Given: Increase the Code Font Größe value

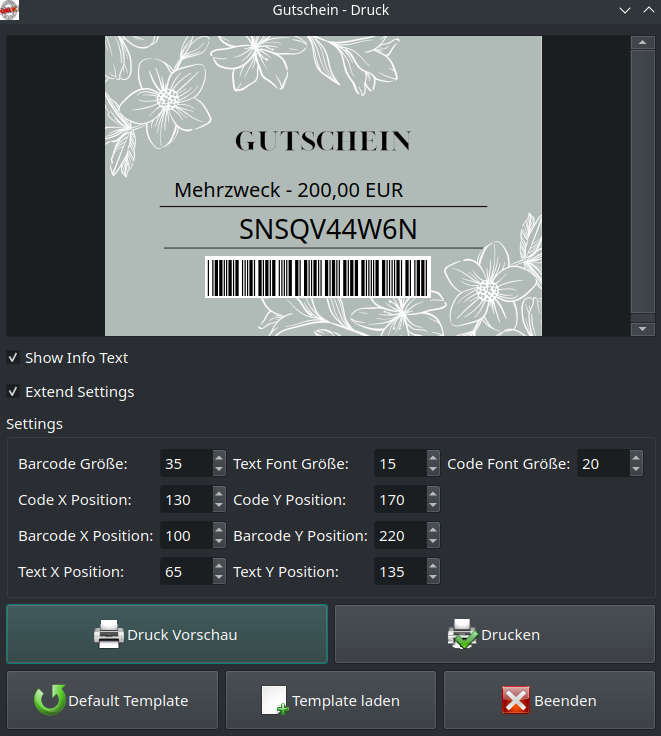Looking at the screenshot, I should tap(636, 458).
